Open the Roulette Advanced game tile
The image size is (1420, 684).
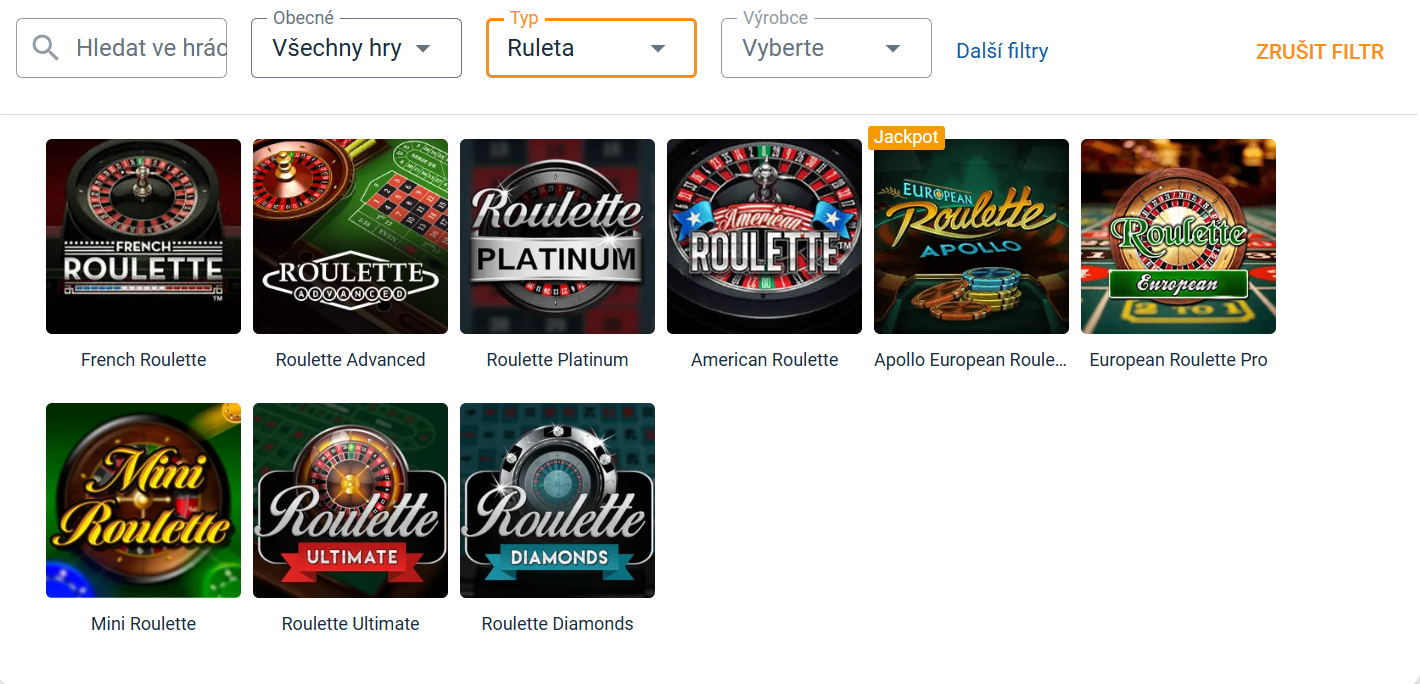350,236
